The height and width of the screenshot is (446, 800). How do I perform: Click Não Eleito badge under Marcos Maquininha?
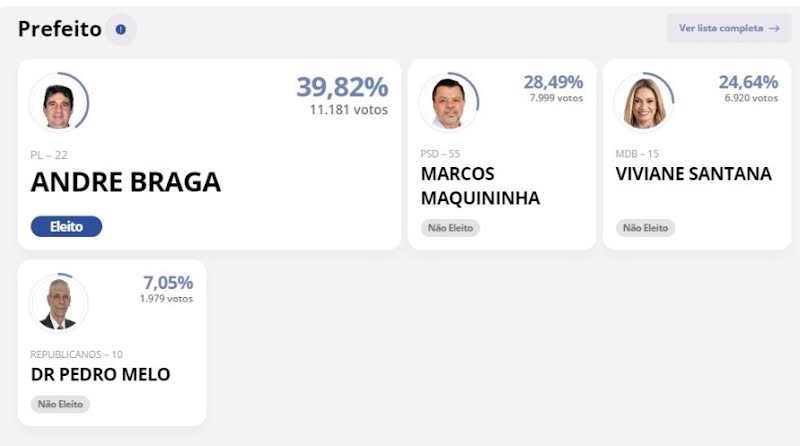pyautogui.click(x=450, y=228)
